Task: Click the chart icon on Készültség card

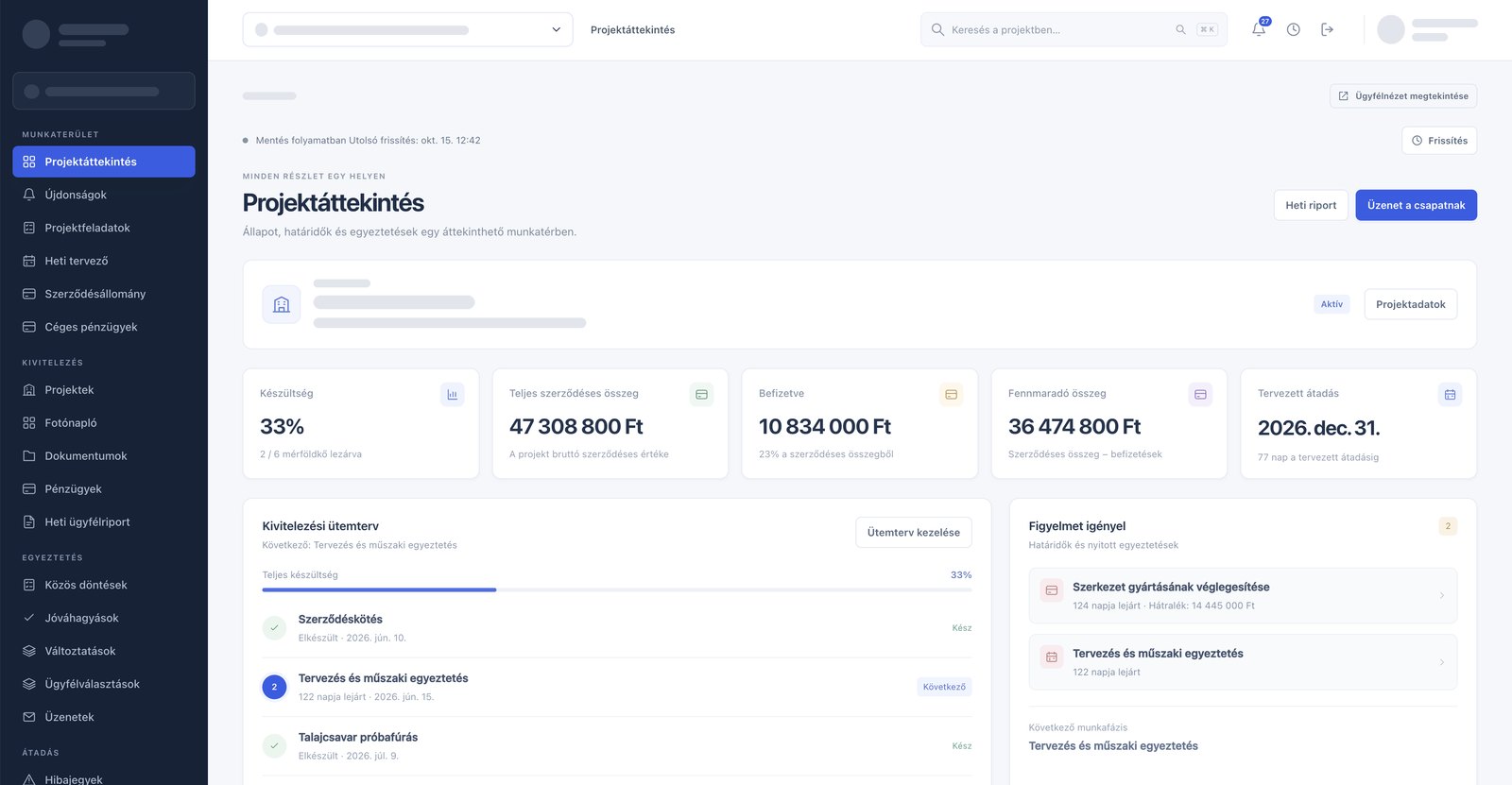Action: point(453,395)
